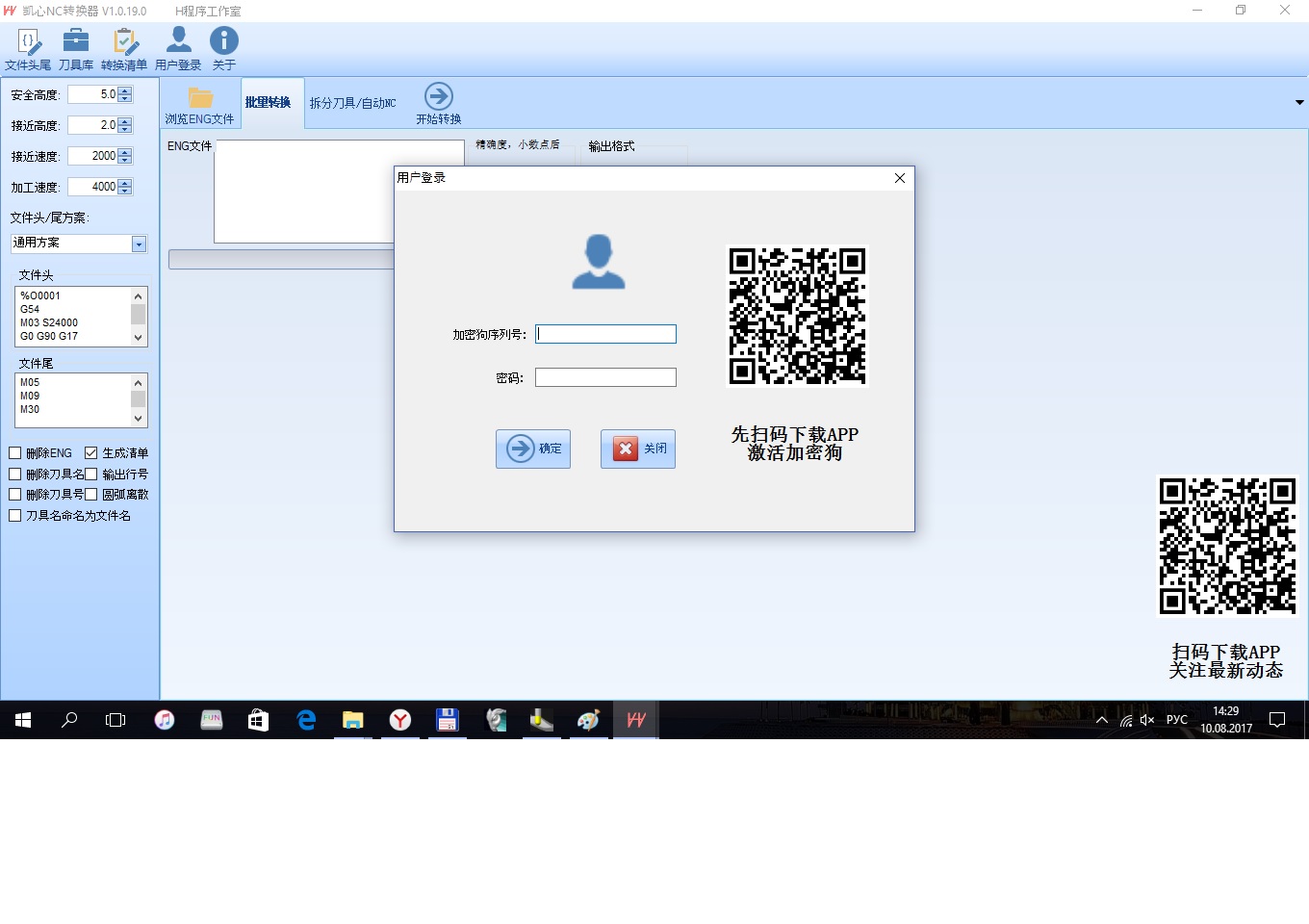Click the muted volume tray icon
Viewport: 1309px width, 924px height.
coord(1147,720)
